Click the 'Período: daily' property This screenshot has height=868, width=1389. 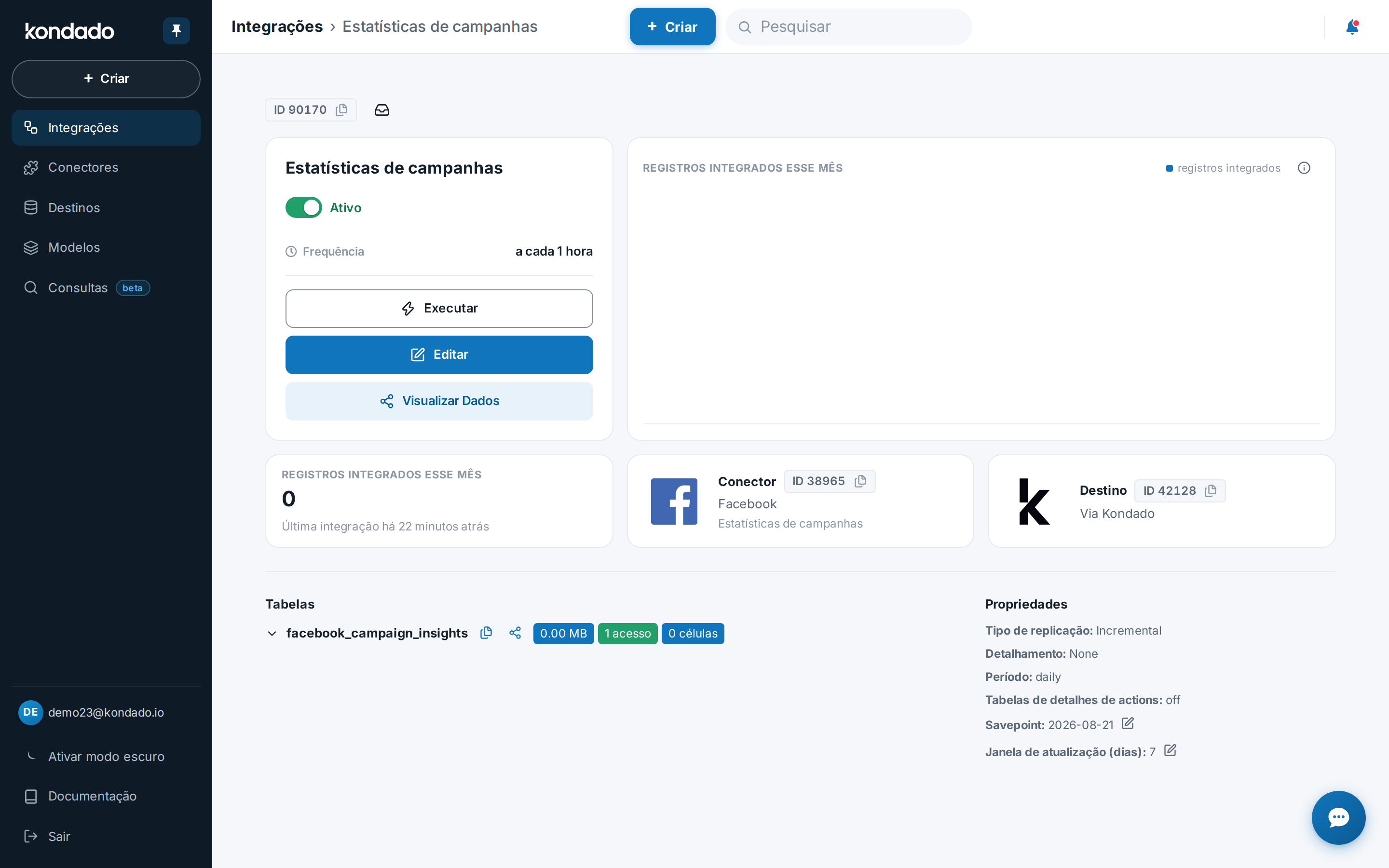pyautogui.click(x=1023, y=677)
